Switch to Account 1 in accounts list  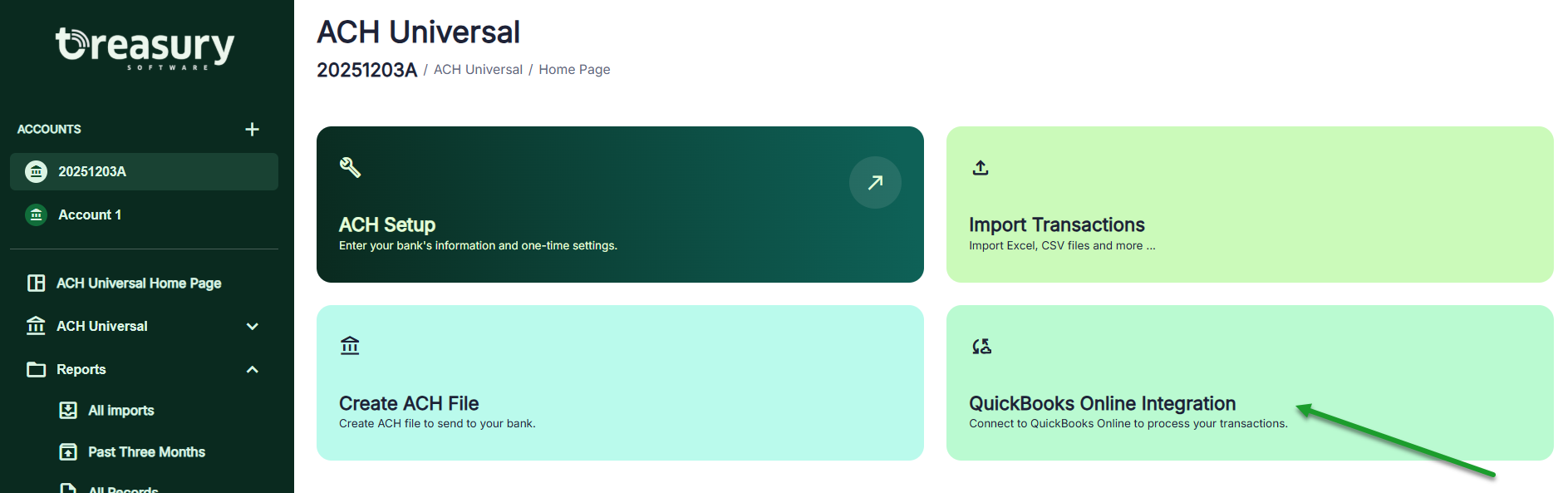(90, 214)
